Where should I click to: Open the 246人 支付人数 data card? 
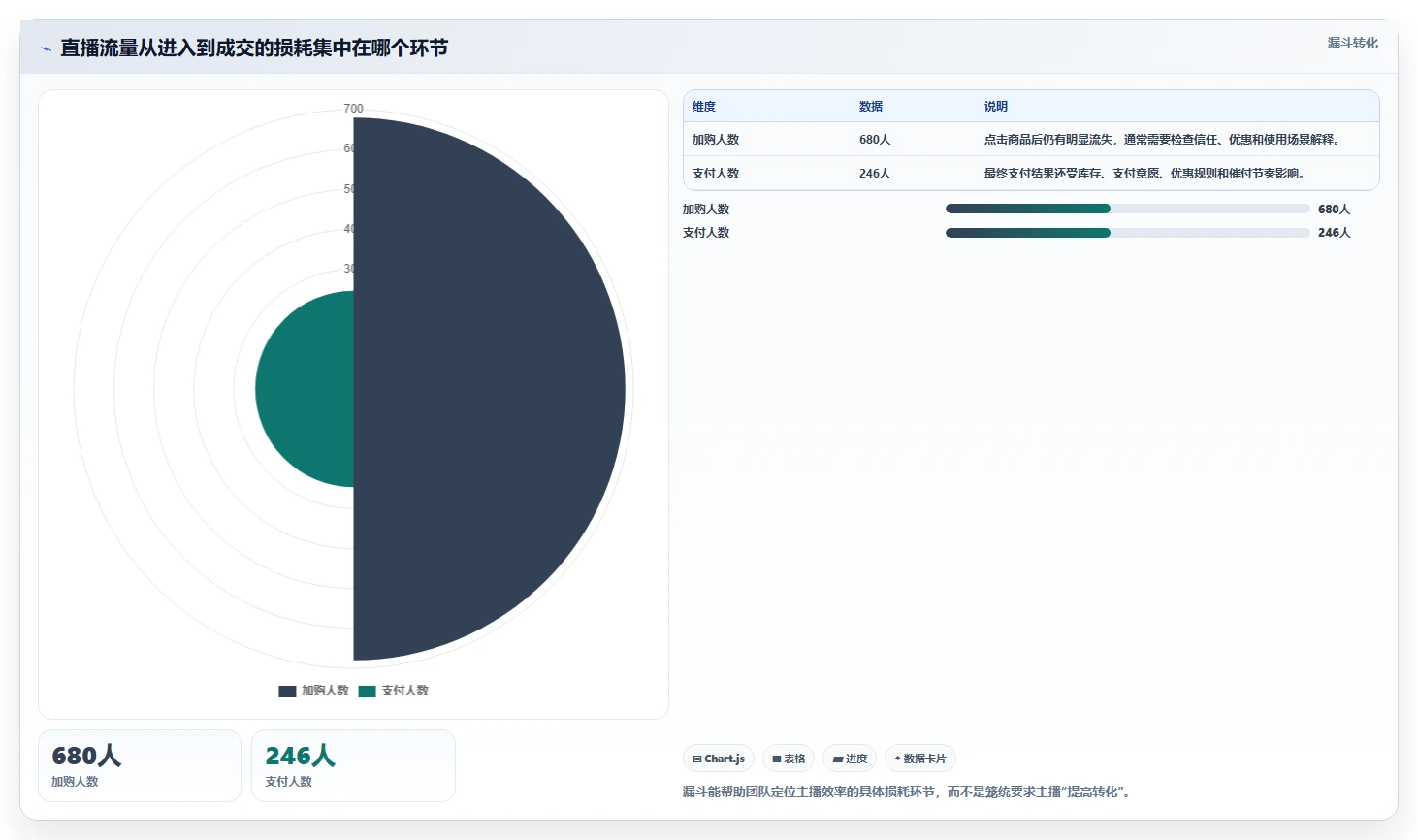pyautogui.click(x=353, y=766)
